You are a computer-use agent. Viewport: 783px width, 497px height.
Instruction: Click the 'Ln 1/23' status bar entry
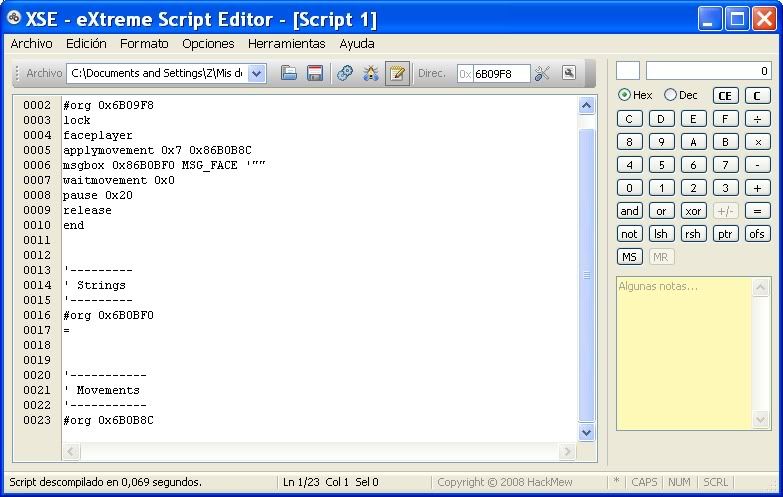coord(301,482)
